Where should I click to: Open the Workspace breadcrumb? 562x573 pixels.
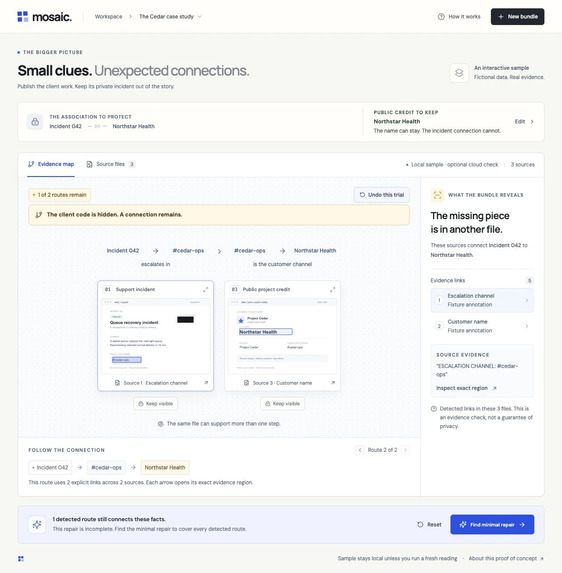pos(109,16)
